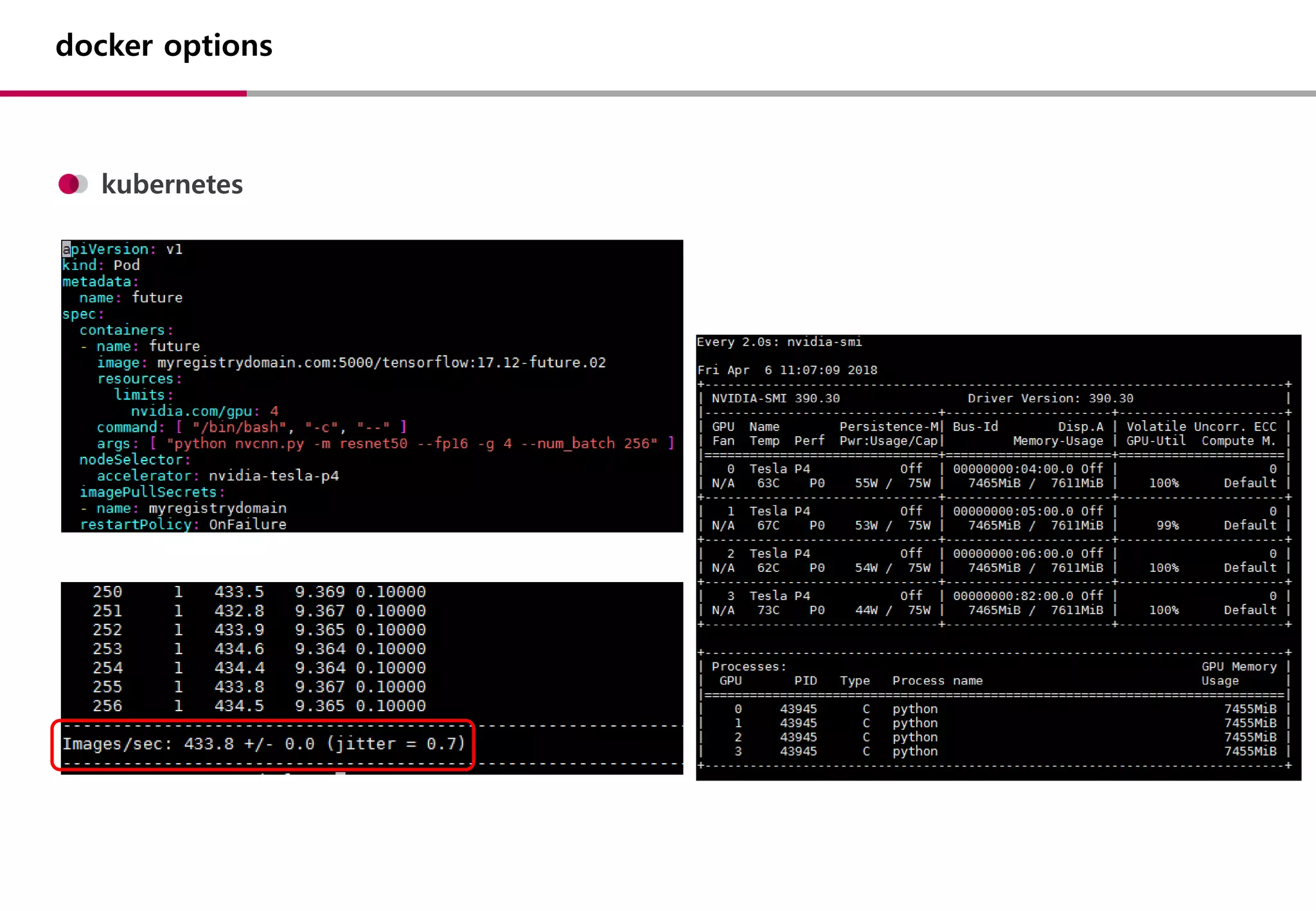Screen dimensions: 1316x911
Task: Click the command line with "/bin/bash"
Action: click(x=252, y=427)
